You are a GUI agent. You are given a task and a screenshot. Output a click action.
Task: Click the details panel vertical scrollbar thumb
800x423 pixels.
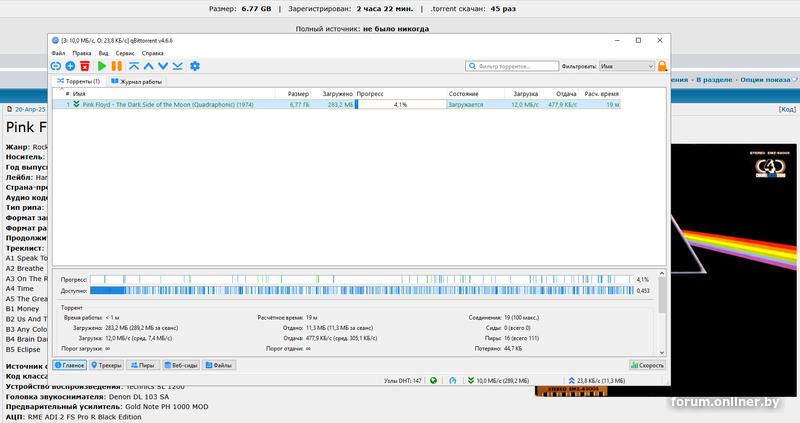point(662,295)
